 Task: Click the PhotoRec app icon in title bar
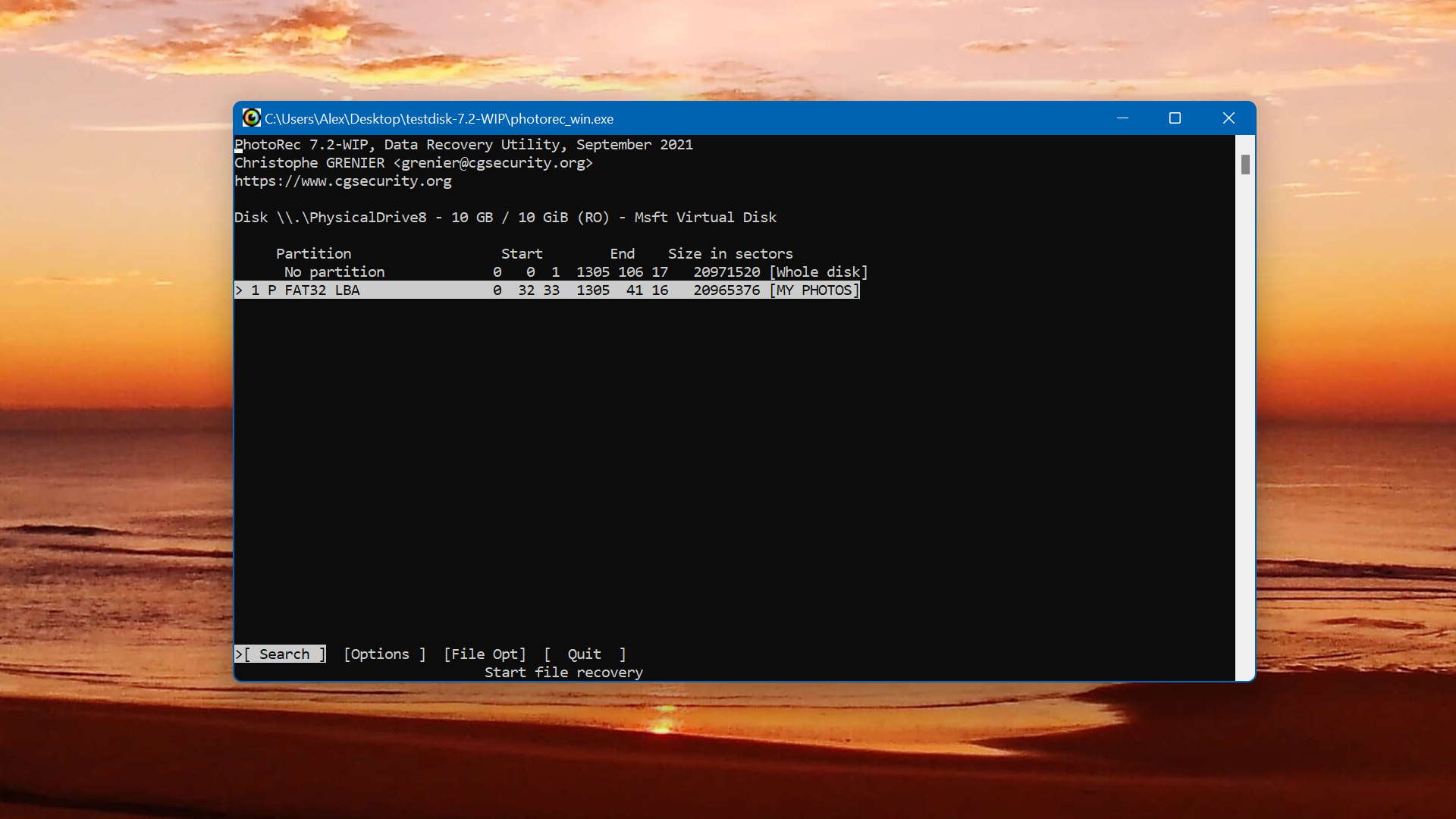[x=251, y=118]
